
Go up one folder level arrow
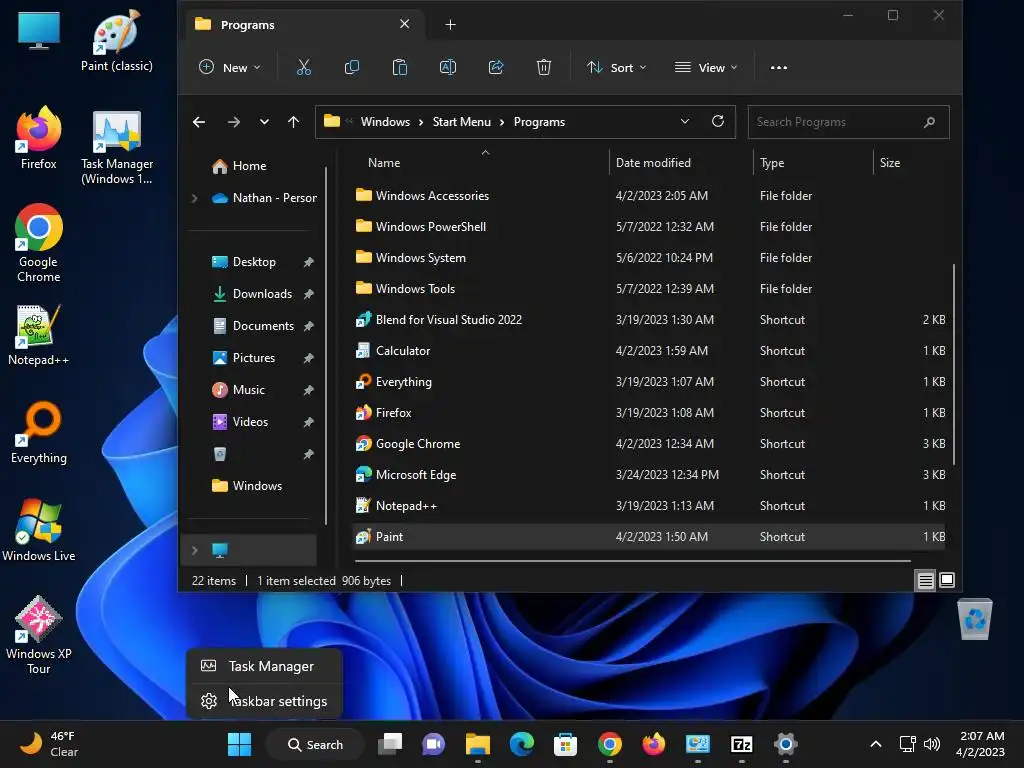click(293, 122)
